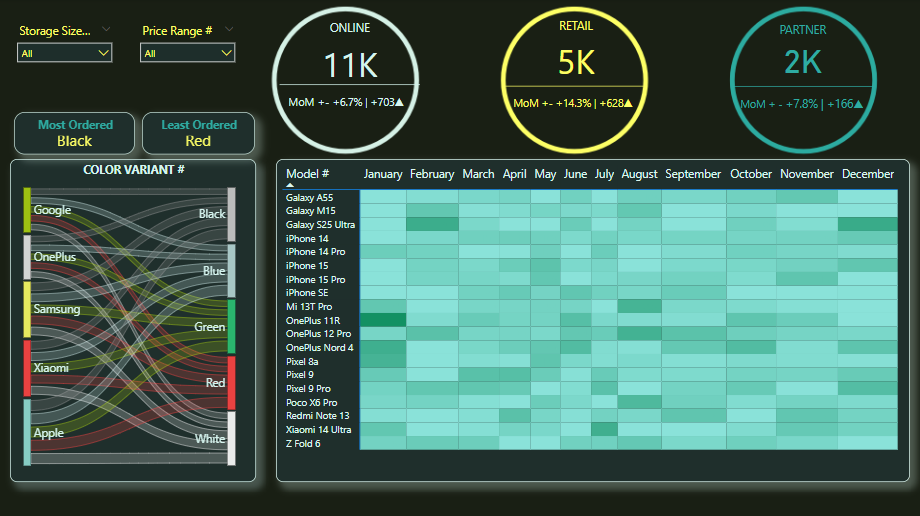The height and width of the screenshot is (516, 920).
Task: Open the Storage Size dropdown set to All
Action: 65,53
